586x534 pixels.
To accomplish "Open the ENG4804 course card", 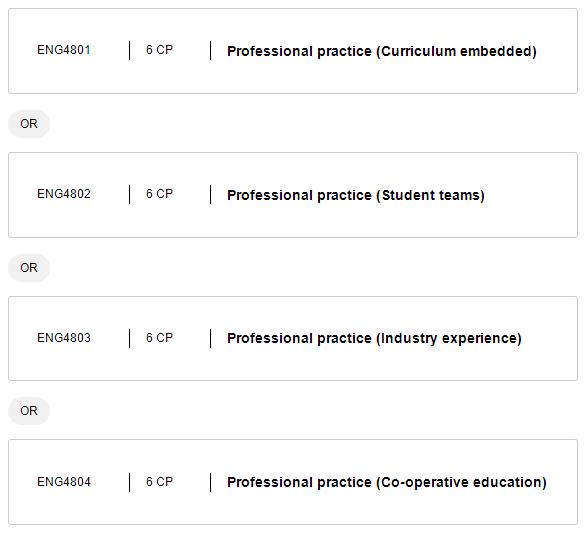I will 293,482.
